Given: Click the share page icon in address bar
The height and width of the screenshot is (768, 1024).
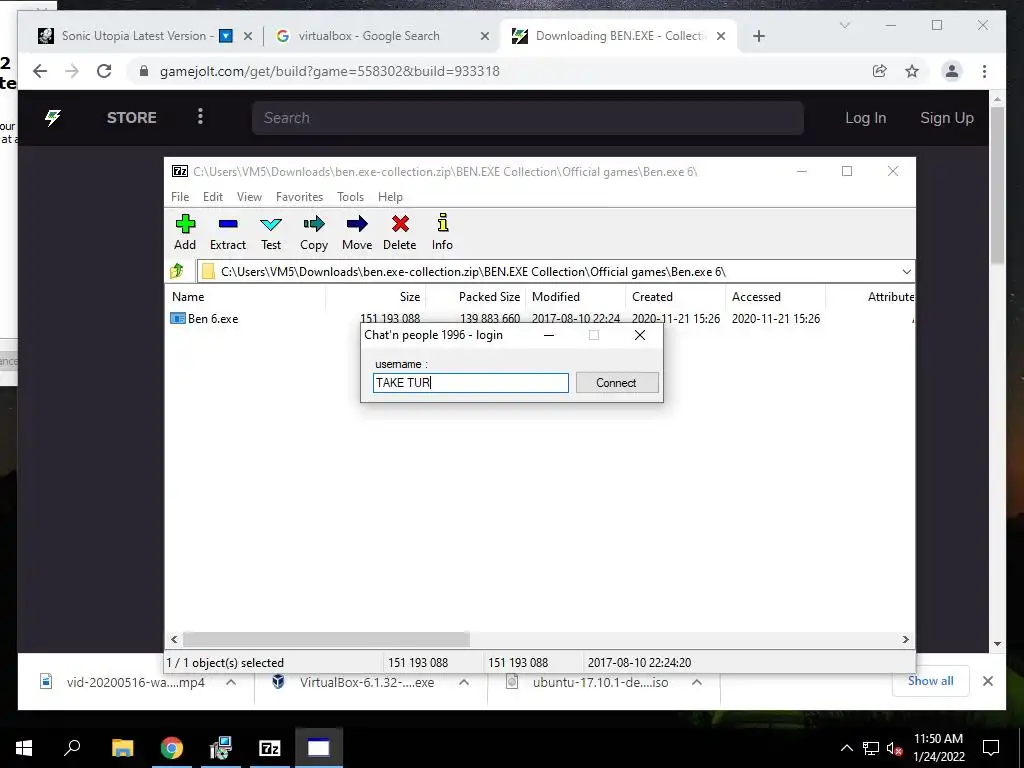Looking at the screenshot, I should click(x=880, y=71).
